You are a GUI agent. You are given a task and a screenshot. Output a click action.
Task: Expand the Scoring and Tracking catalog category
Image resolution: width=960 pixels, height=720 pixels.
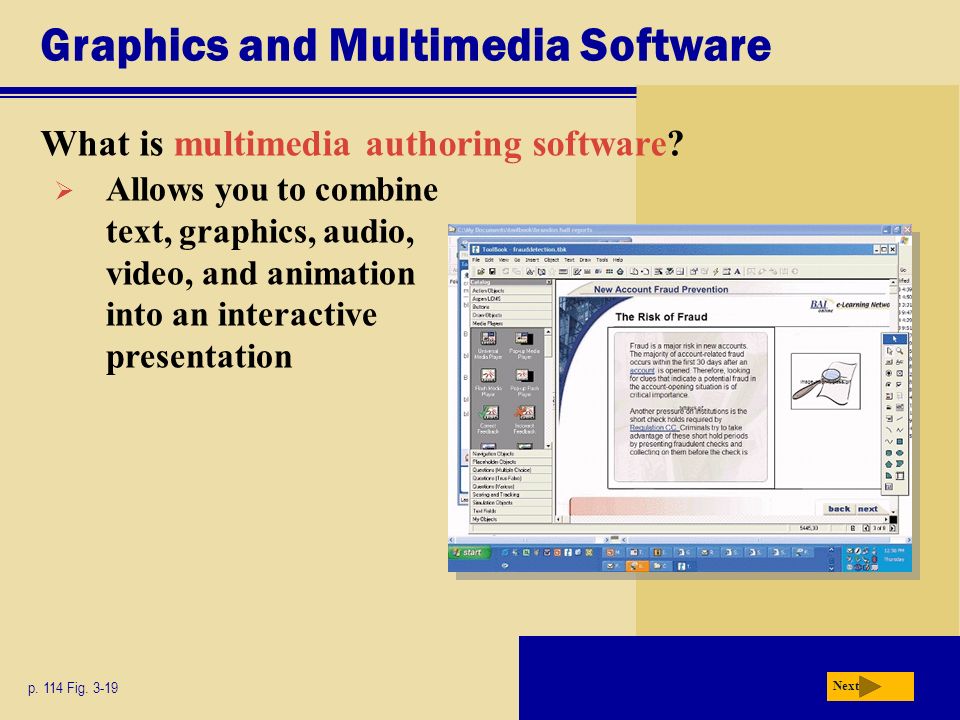pos(511,494)
